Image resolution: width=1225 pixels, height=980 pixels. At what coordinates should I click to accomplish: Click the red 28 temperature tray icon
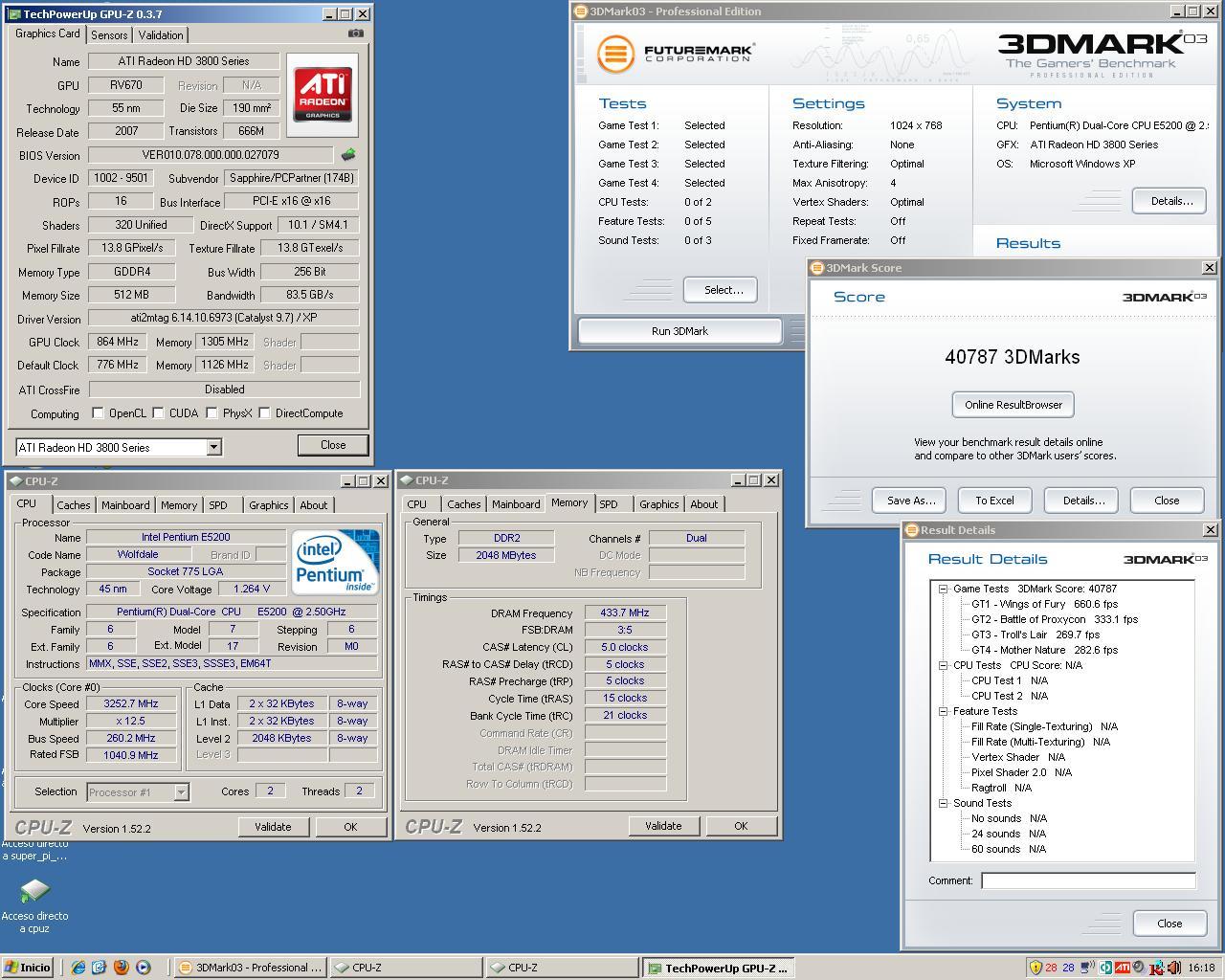[x=1052, y=968]
